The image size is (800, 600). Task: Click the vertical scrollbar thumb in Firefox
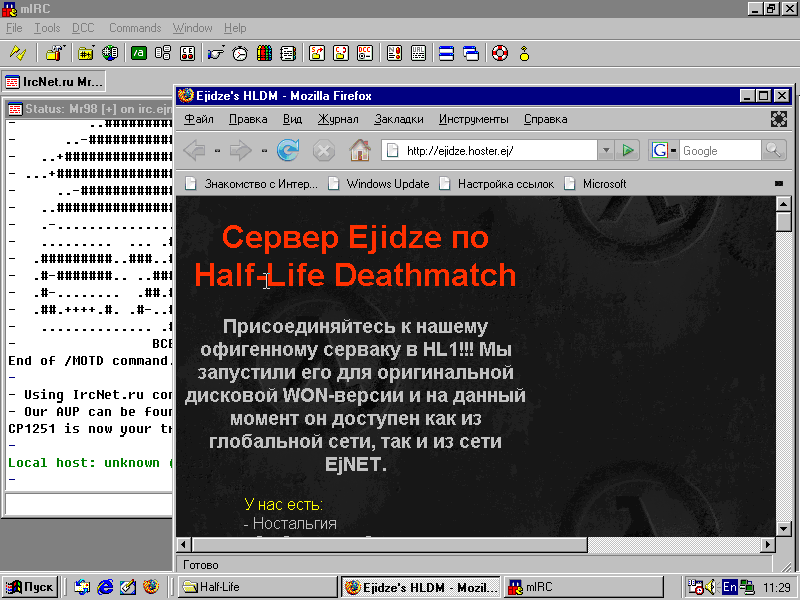coord(784,223)
